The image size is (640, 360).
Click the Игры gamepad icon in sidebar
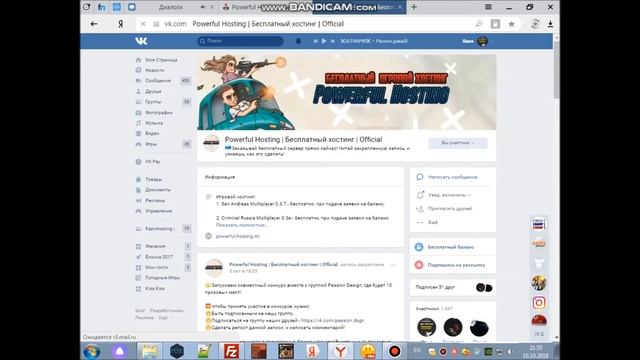click(138, 144)
